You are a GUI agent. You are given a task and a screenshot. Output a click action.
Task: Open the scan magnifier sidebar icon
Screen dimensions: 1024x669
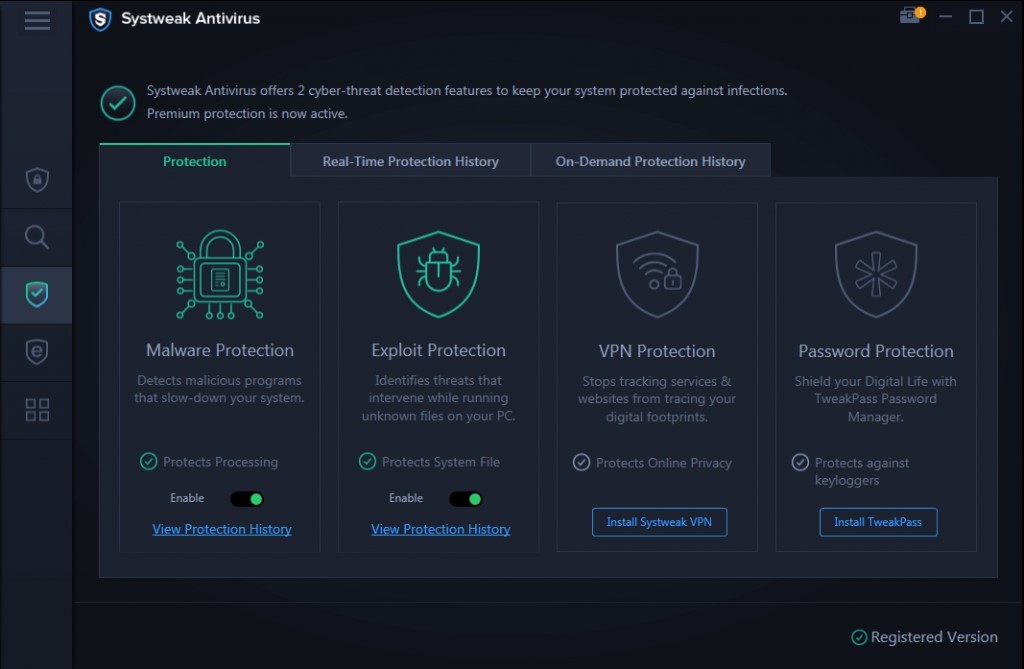[37, 237]
